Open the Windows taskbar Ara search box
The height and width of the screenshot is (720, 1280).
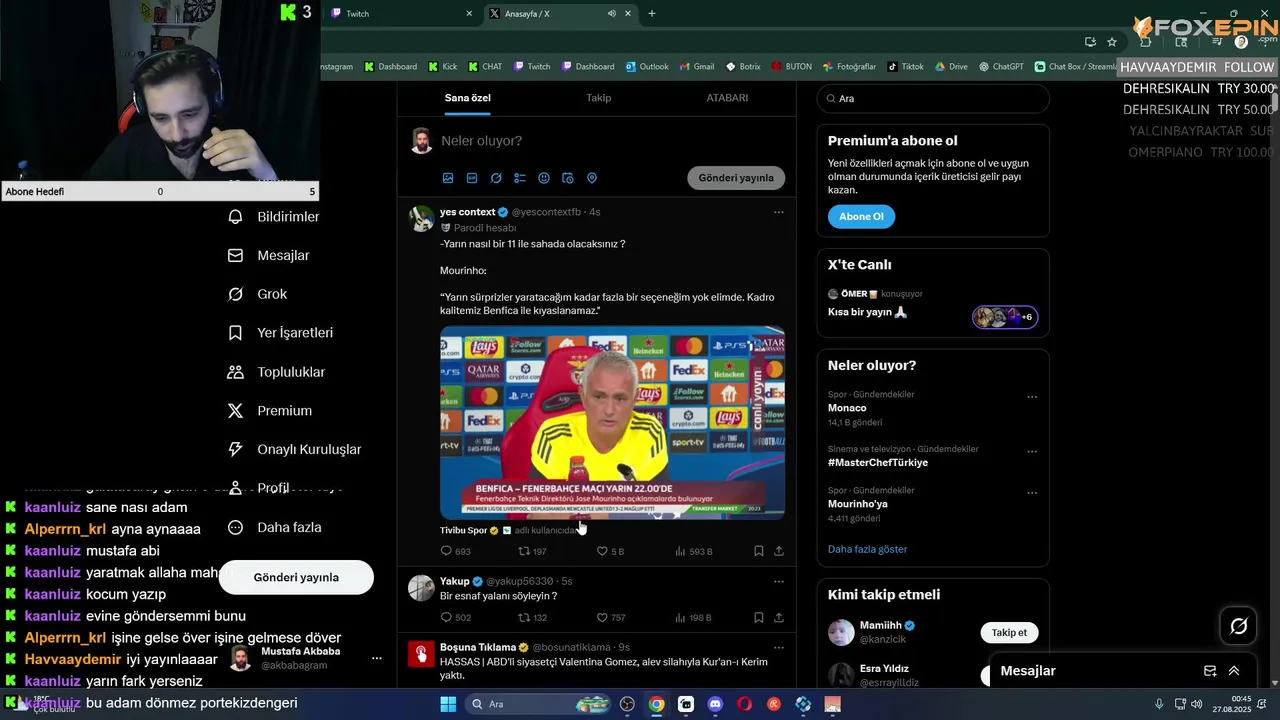click(x=536, y=704)
